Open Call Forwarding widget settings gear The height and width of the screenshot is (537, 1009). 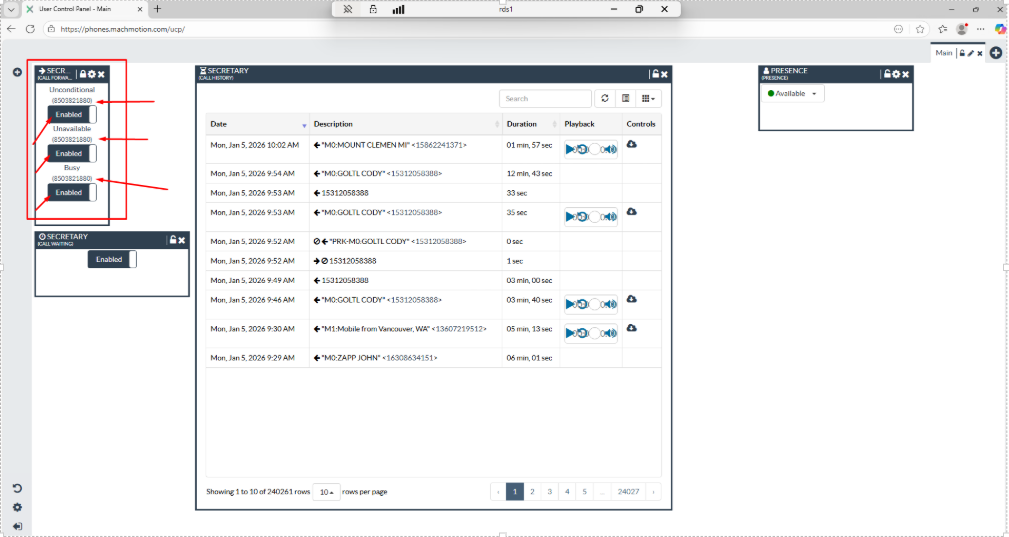click(x=92, y=74)
